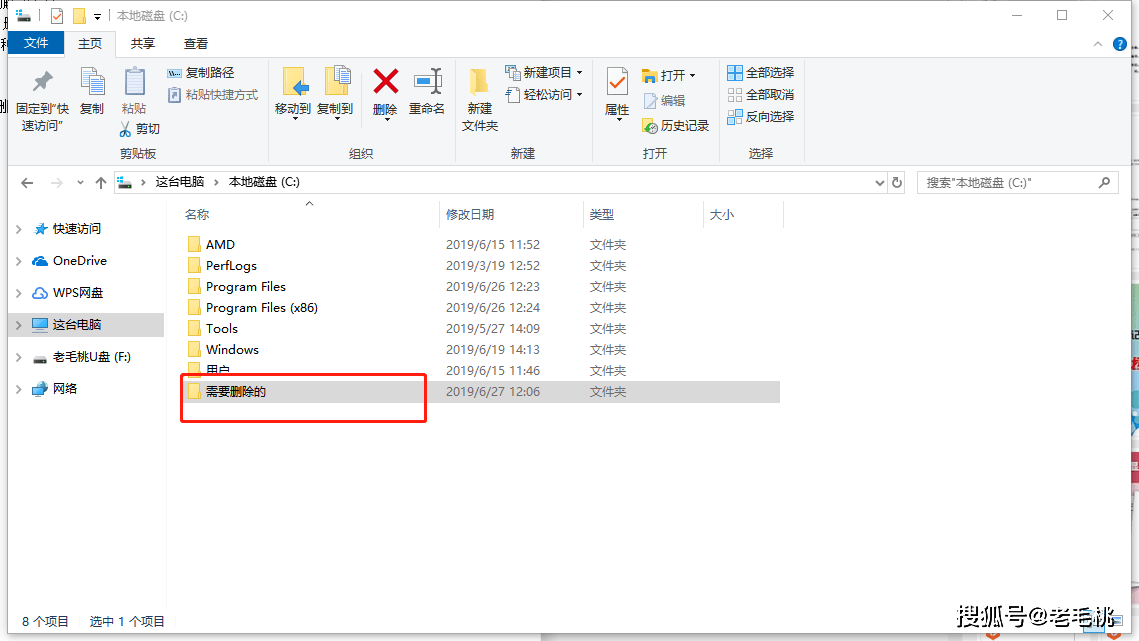Screen dimensions: 1139x641
Task: Select WPS网盘 in navigation pane
Action: [68, 293]
